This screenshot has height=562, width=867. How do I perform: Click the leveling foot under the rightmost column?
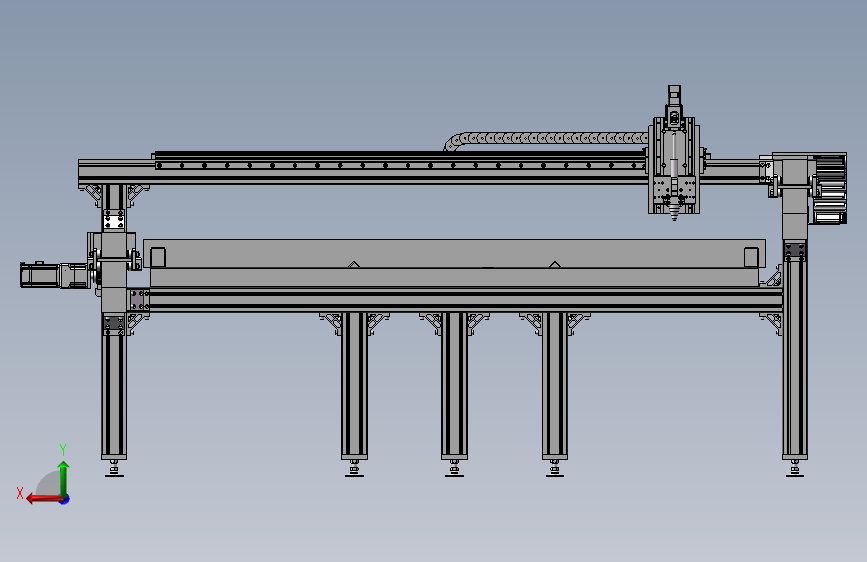point(795,469)
